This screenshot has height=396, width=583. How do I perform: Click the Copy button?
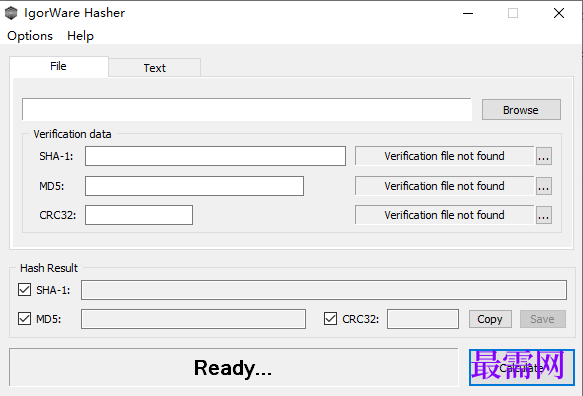490,319
